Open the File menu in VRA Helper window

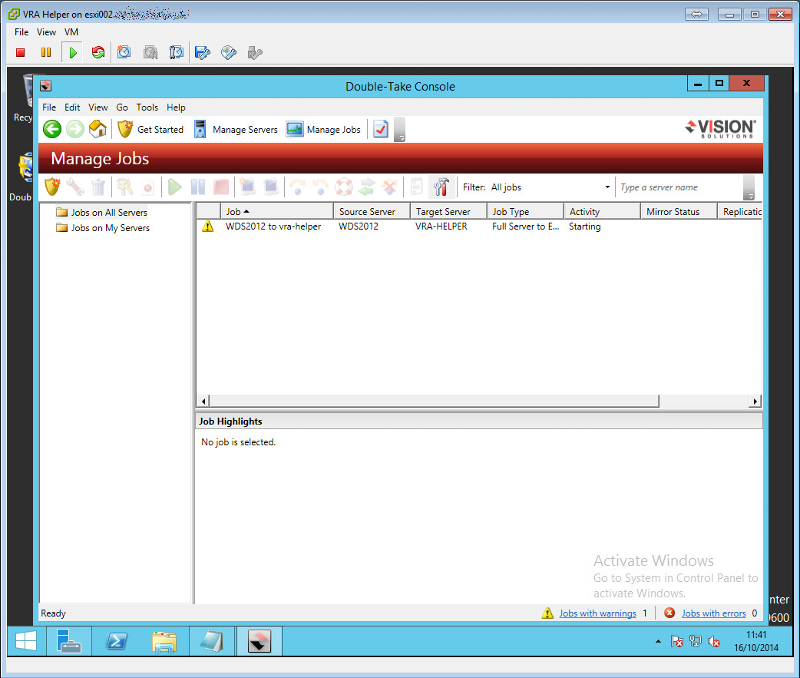(21, 32)
